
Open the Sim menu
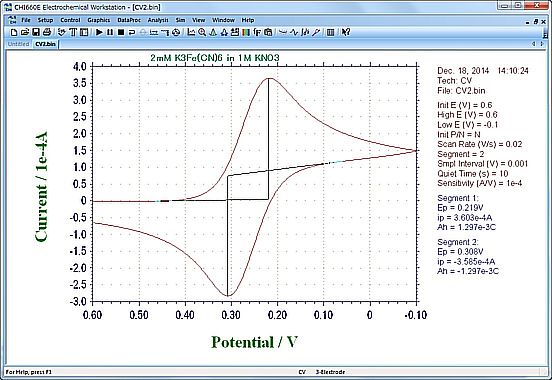[x=180, y=20]
